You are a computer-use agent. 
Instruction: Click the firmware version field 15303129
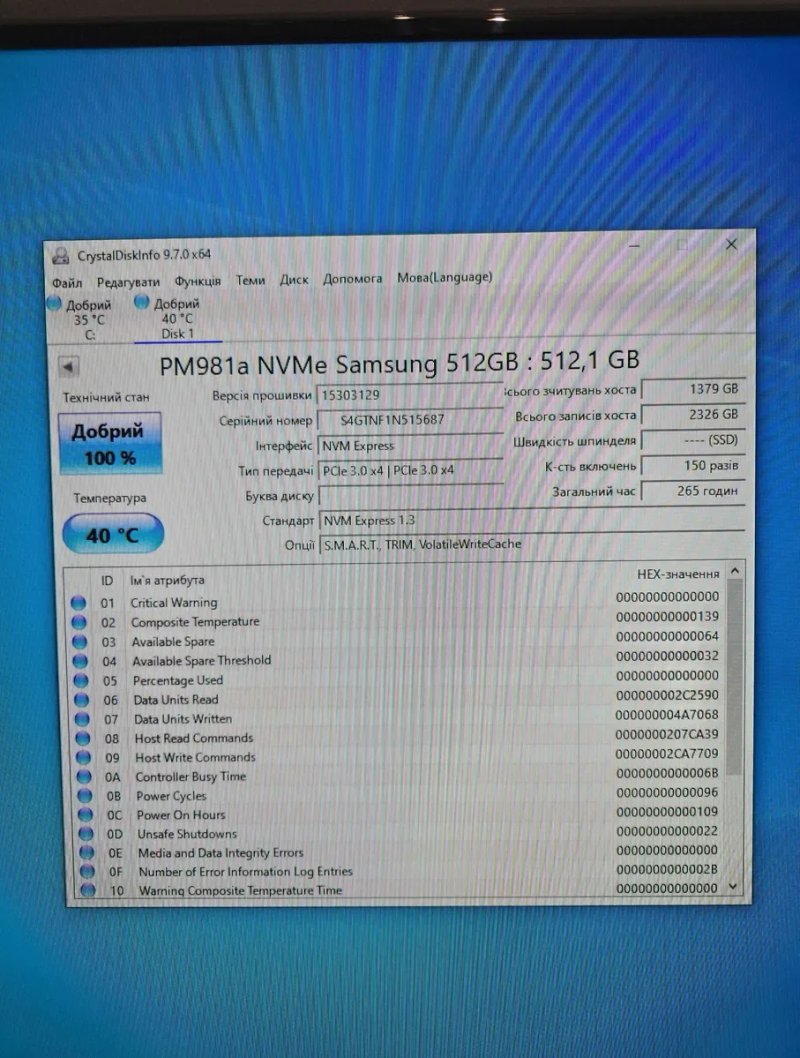click(409, 395)
